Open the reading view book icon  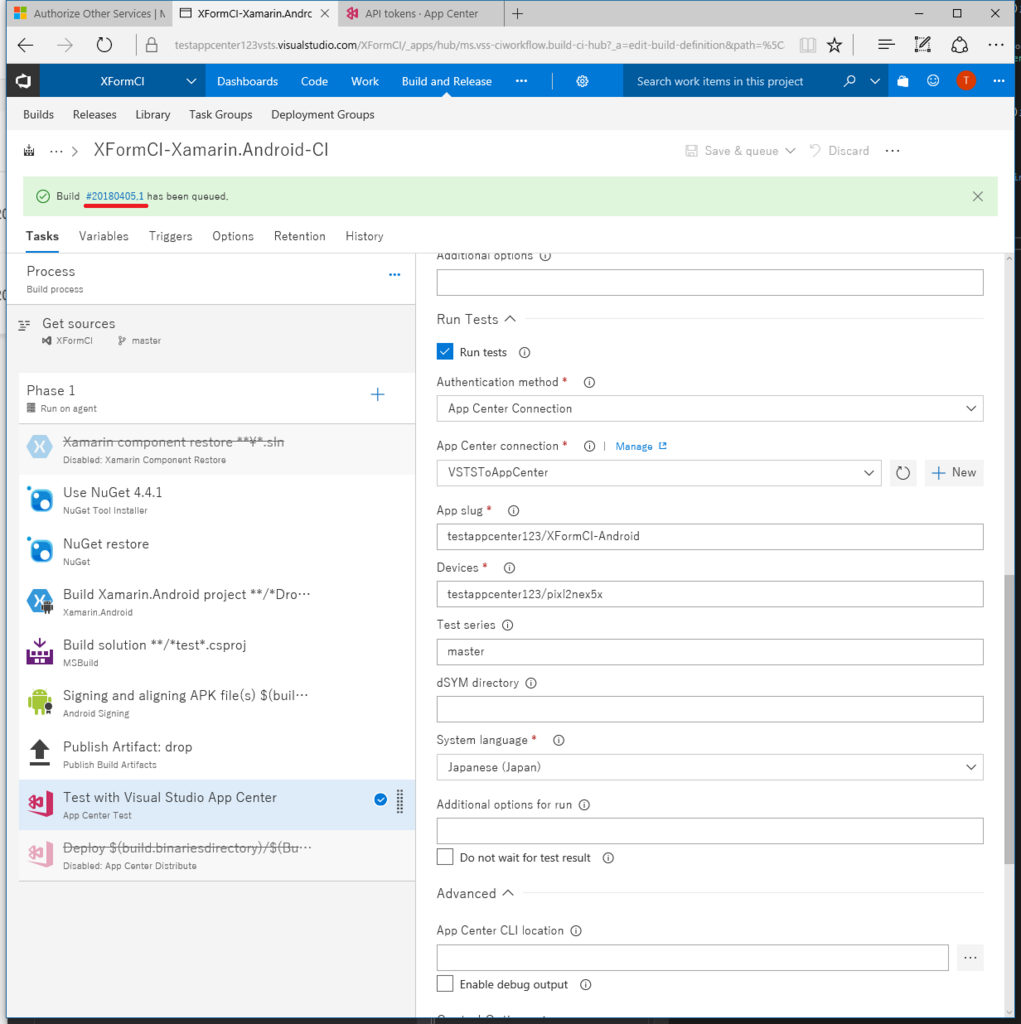(808, 45)
